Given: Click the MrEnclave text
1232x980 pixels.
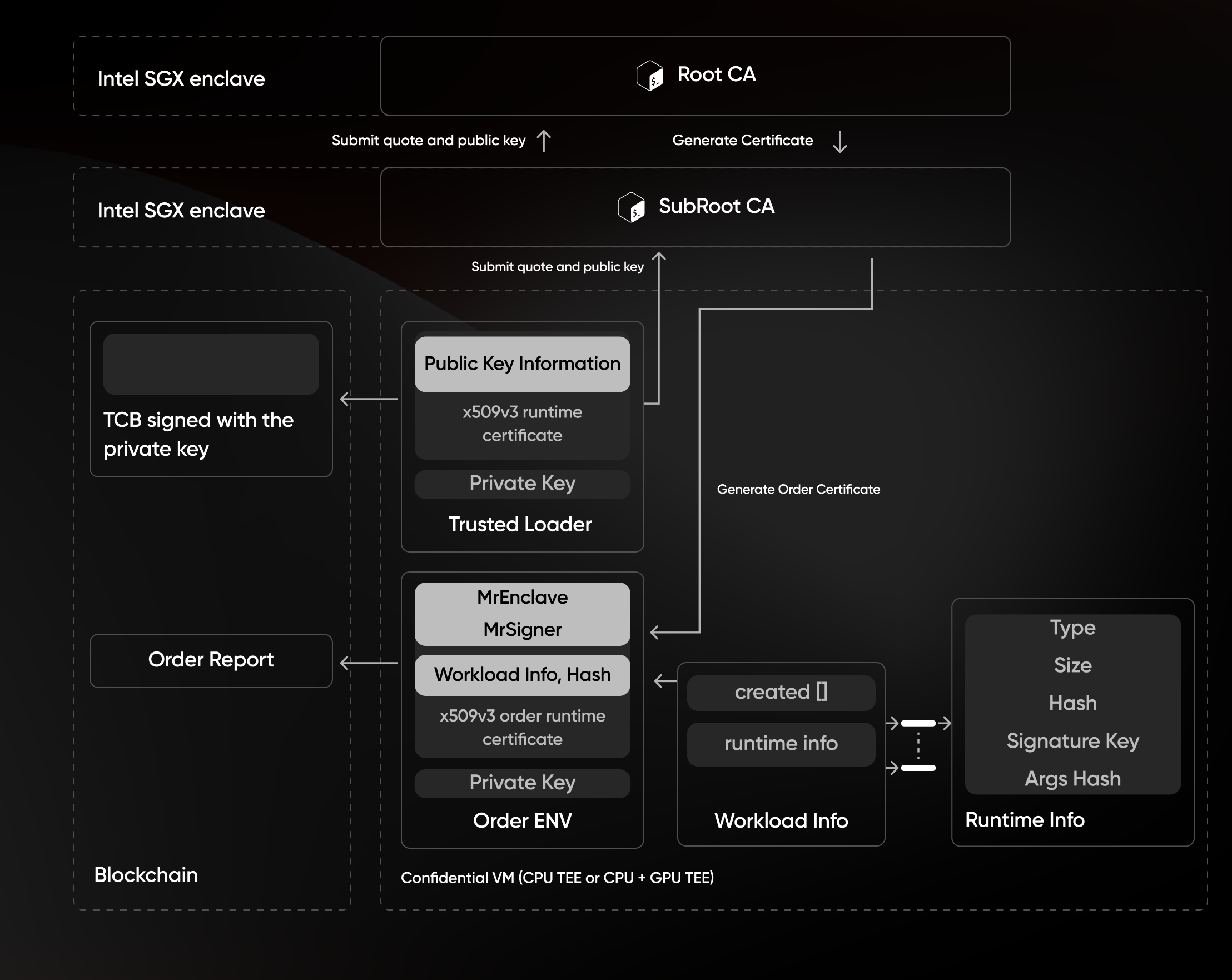Looking at the screenshot, I should pyautogui.click(x=522, y=597).
